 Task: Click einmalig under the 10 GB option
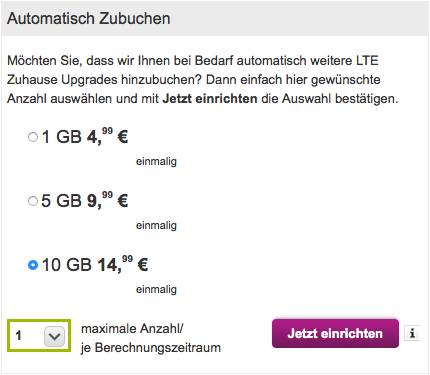point(156,290)
